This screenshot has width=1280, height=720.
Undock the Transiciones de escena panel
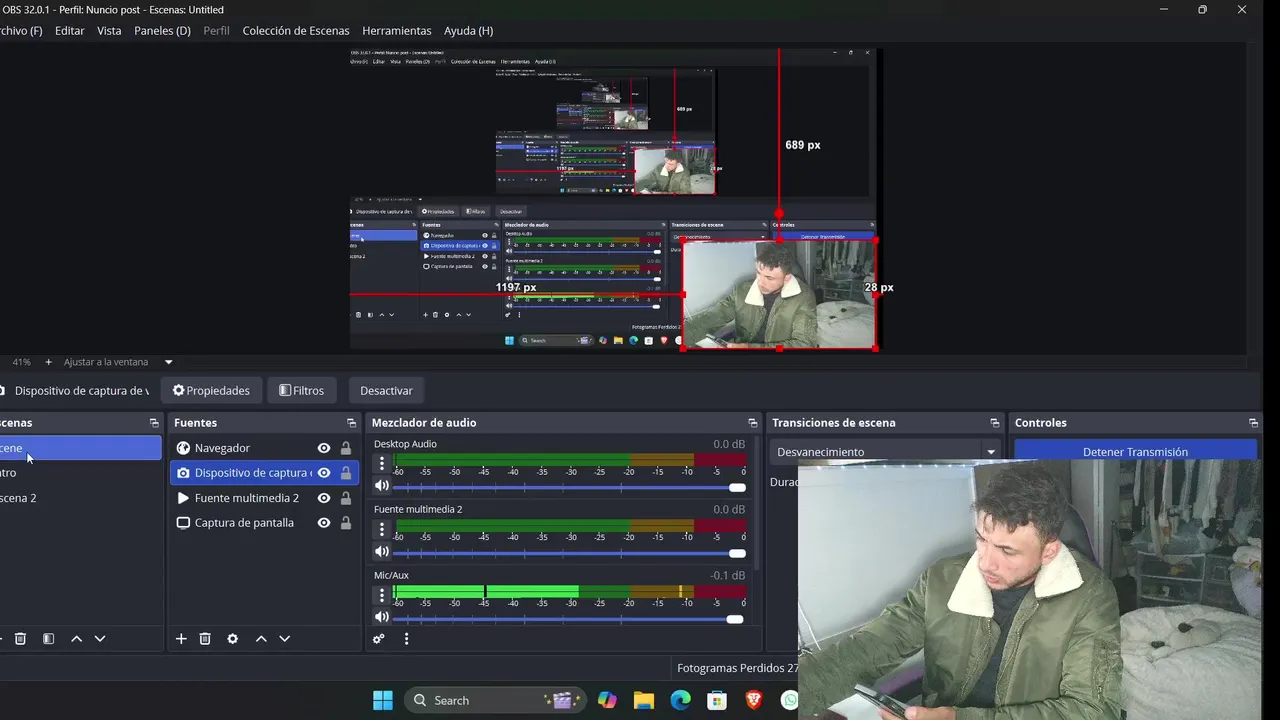[994, 423]
